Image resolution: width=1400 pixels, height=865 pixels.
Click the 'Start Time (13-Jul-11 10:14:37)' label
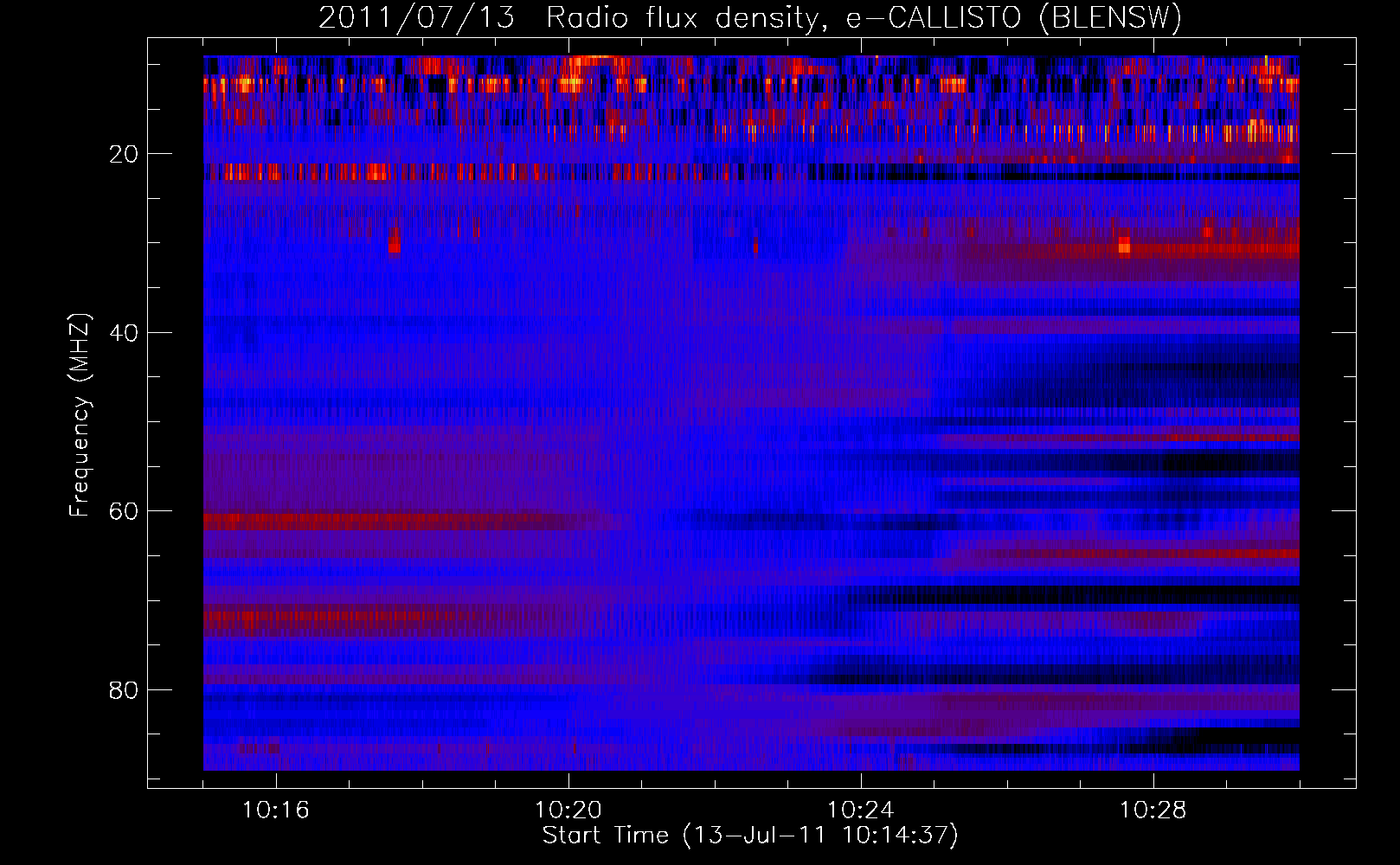(750, 836)
